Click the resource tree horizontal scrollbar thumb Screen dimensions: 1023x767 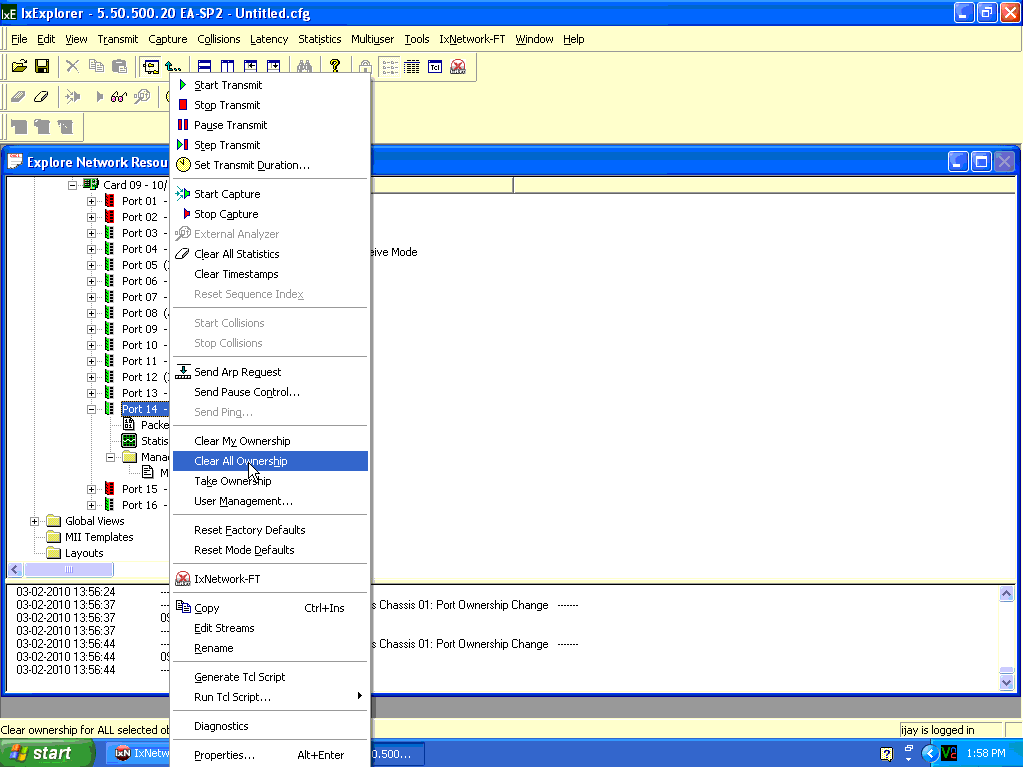click(x=69, y=569)
